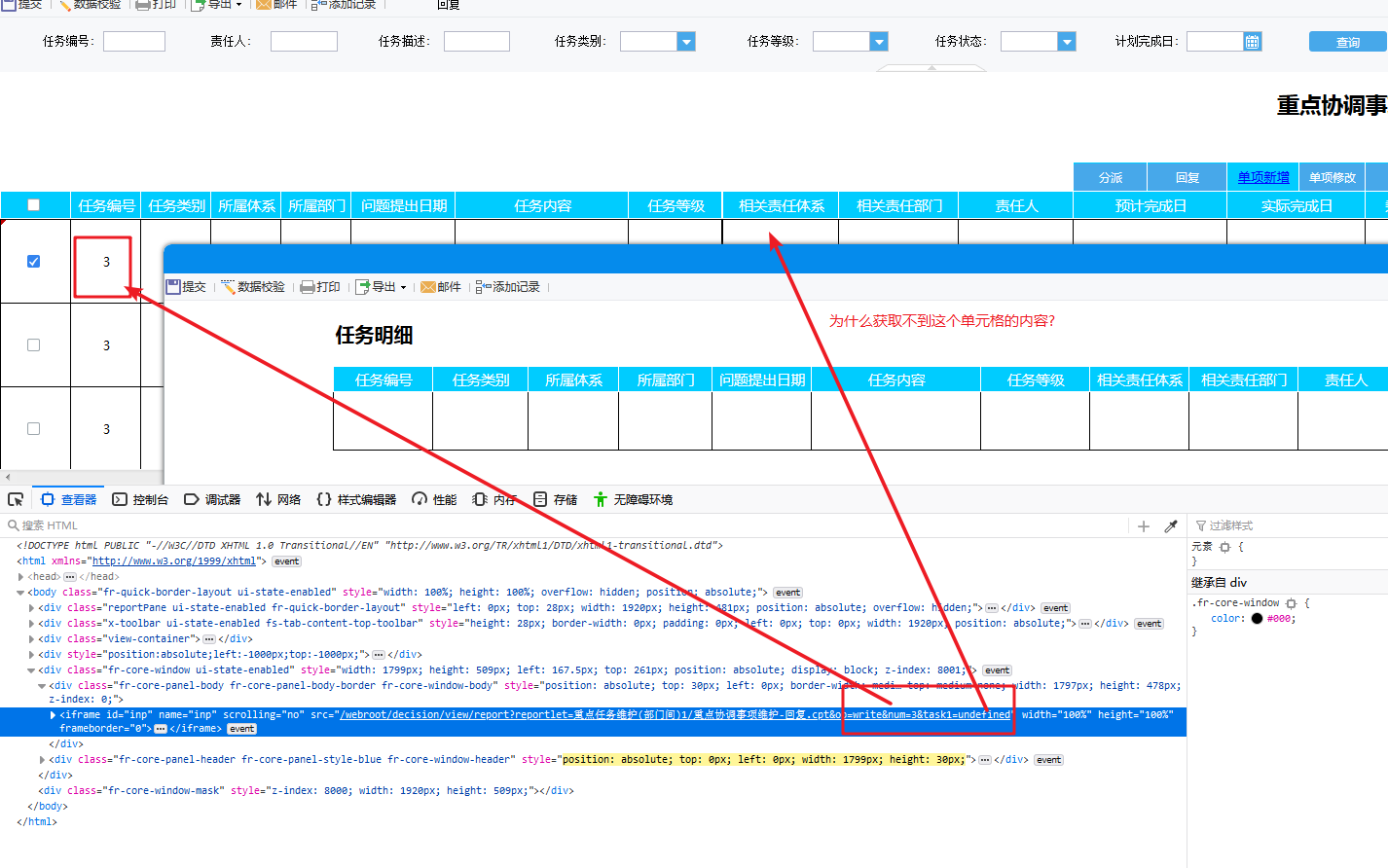Viewport: 1388px width, 868px height.
Task: Click the 任务描述 input field
Action: [477, 41]
